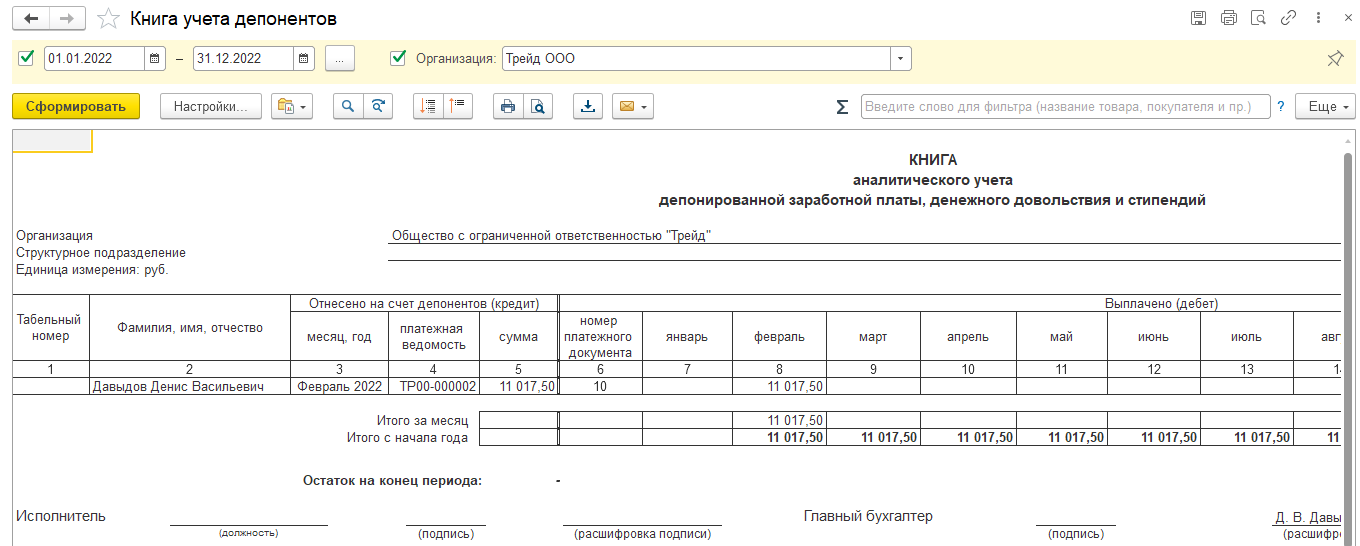1360x546 pixels.
Task: Open the three-dot more options menu
Action: tap(1320, 18)
